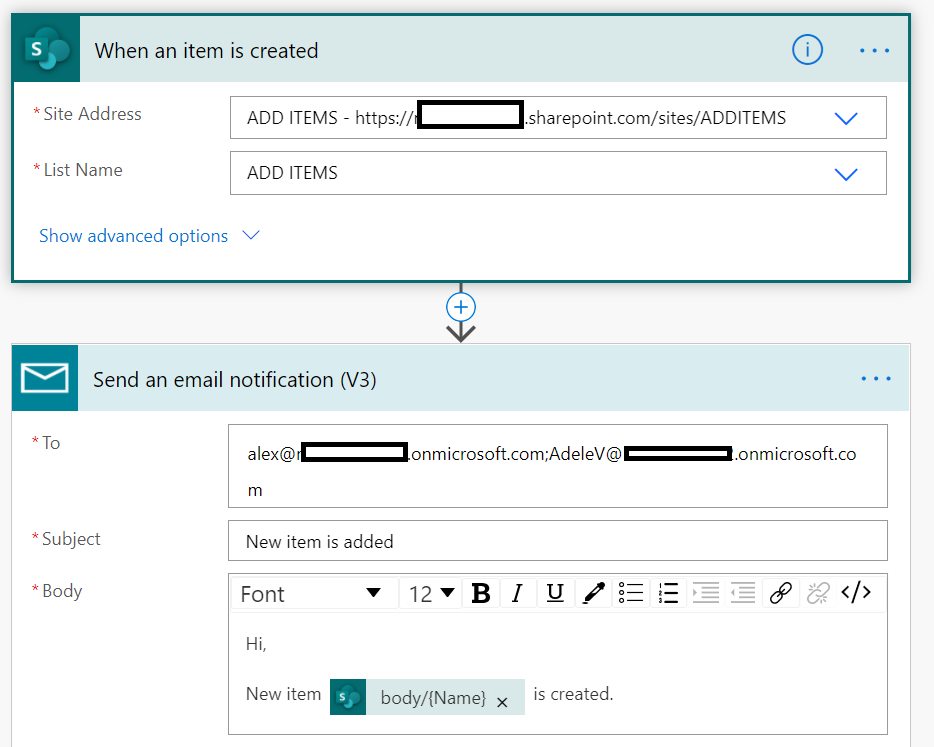Open the font size 12 dropdown
934x747 pixels.
coord(431,593)
